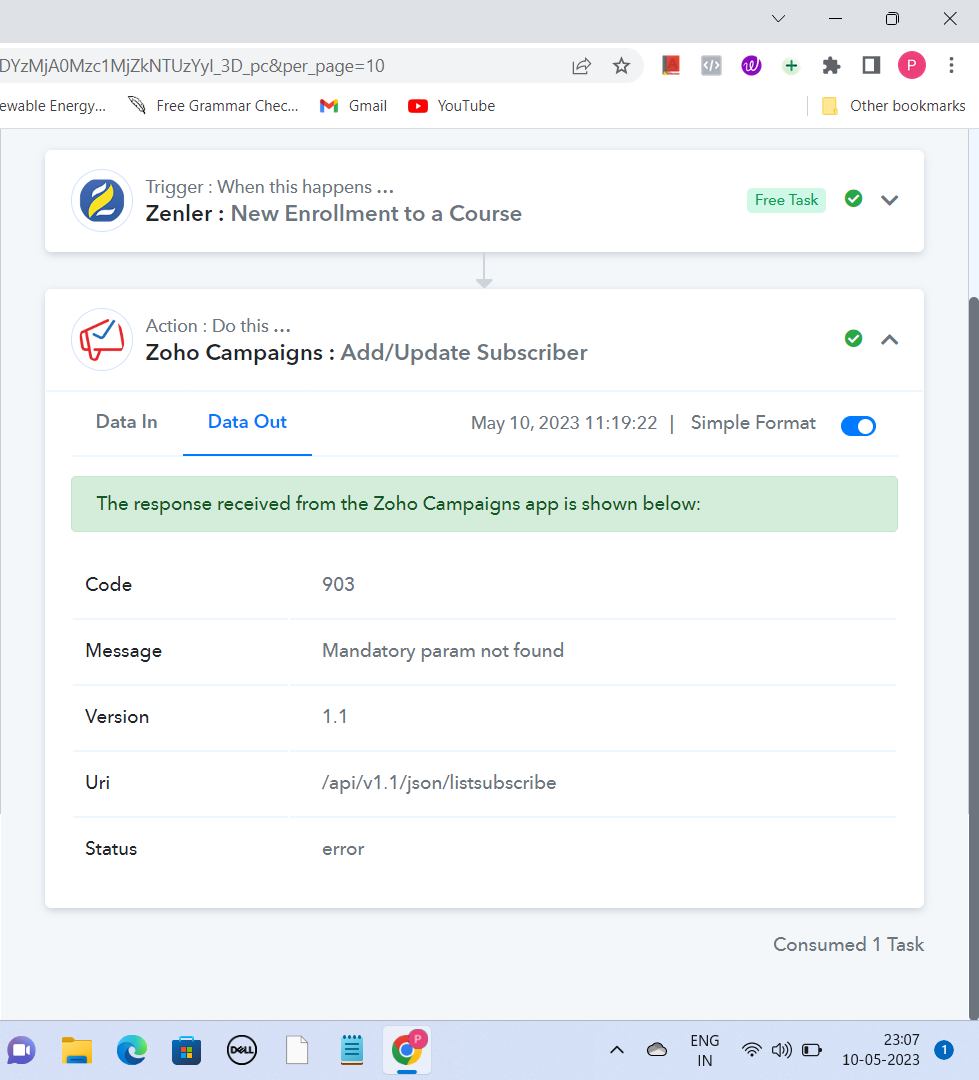This screenshot has height=1080, width=979.
Task: Click the May 10, 2023 11:19:22 timestamp
Action: coord(564,423)
